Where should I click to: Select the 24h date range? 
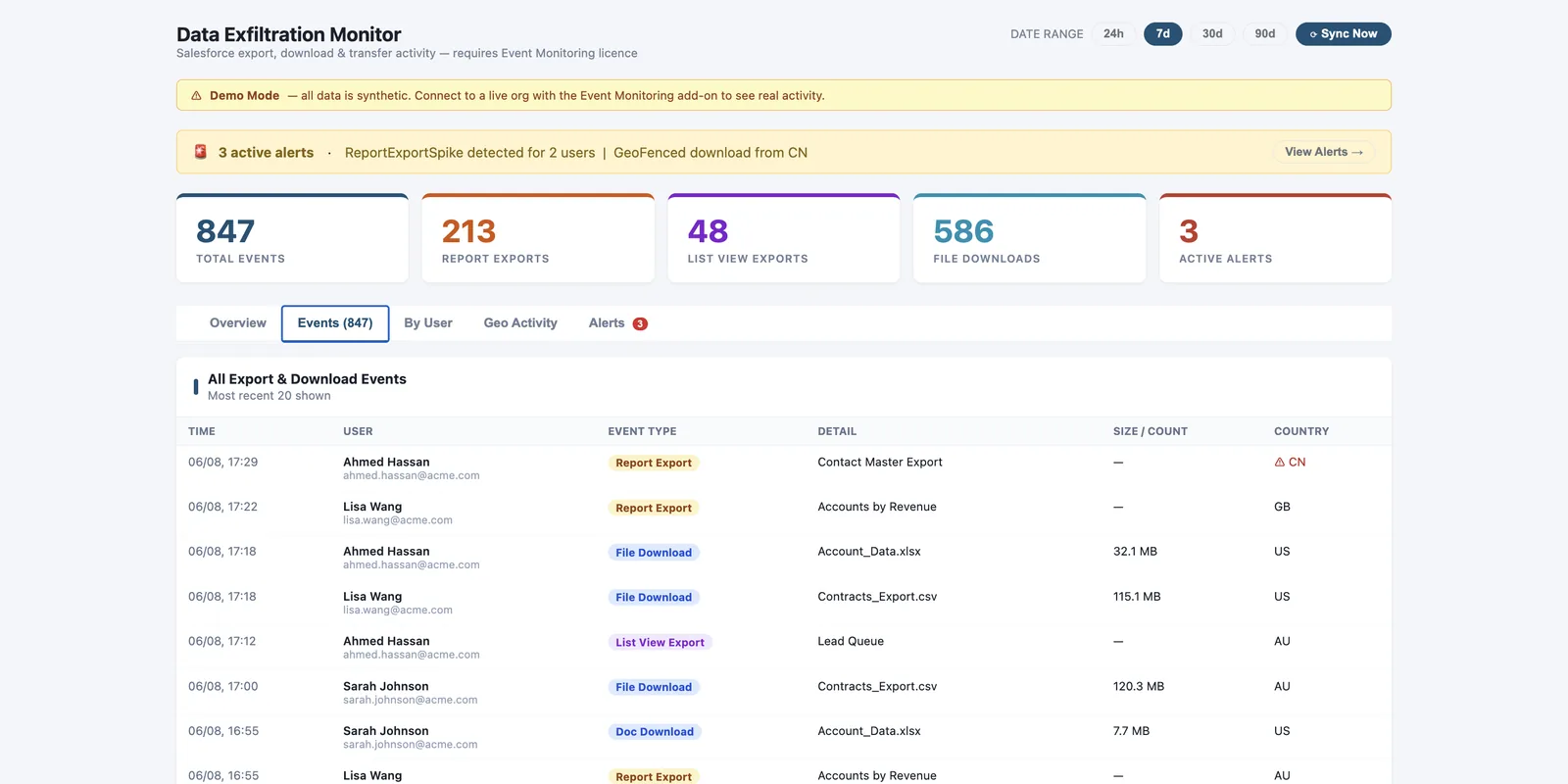click(x=1113, y=33)
